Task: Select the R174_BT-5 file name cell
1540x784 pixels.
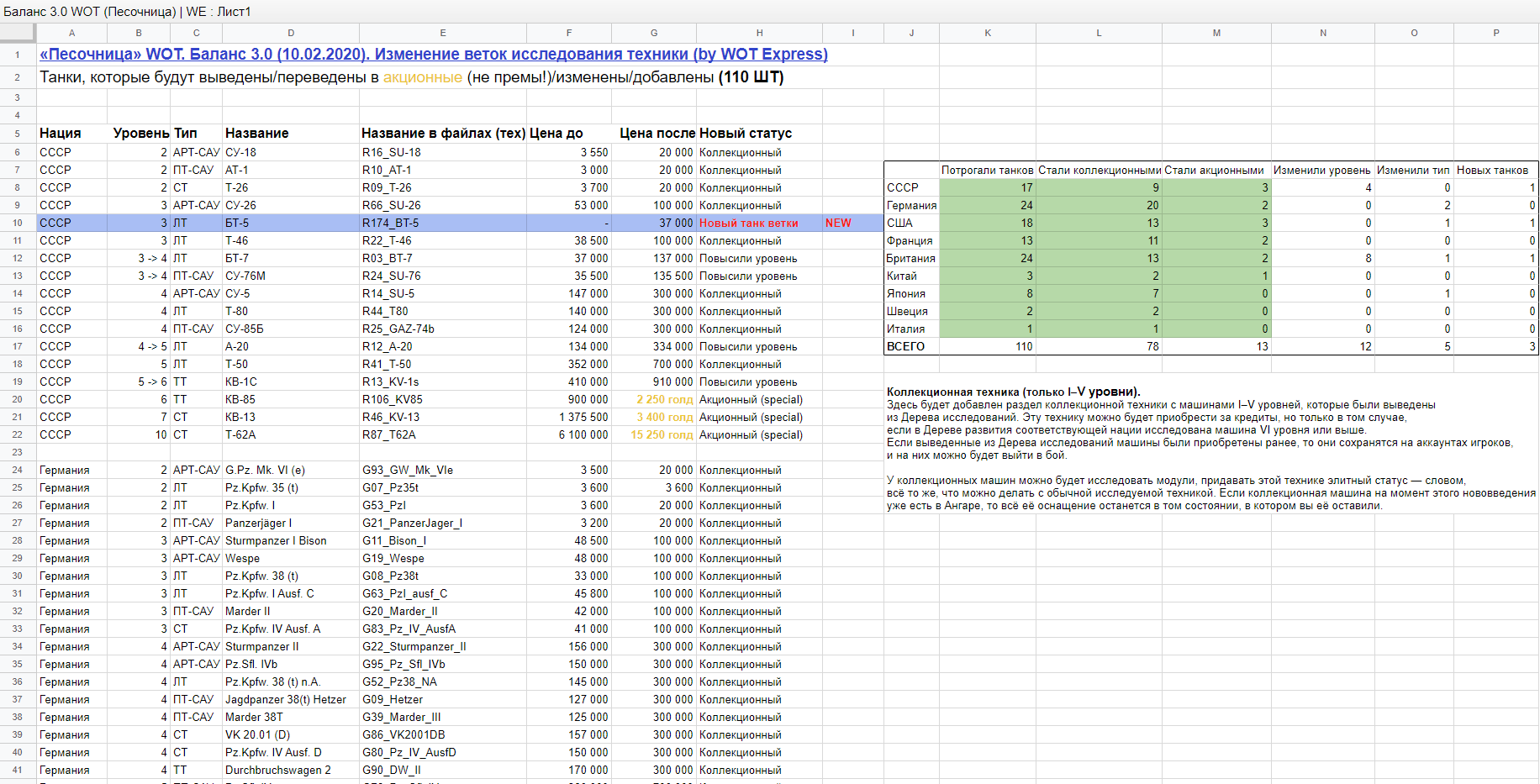Action: tap(443, 223)
